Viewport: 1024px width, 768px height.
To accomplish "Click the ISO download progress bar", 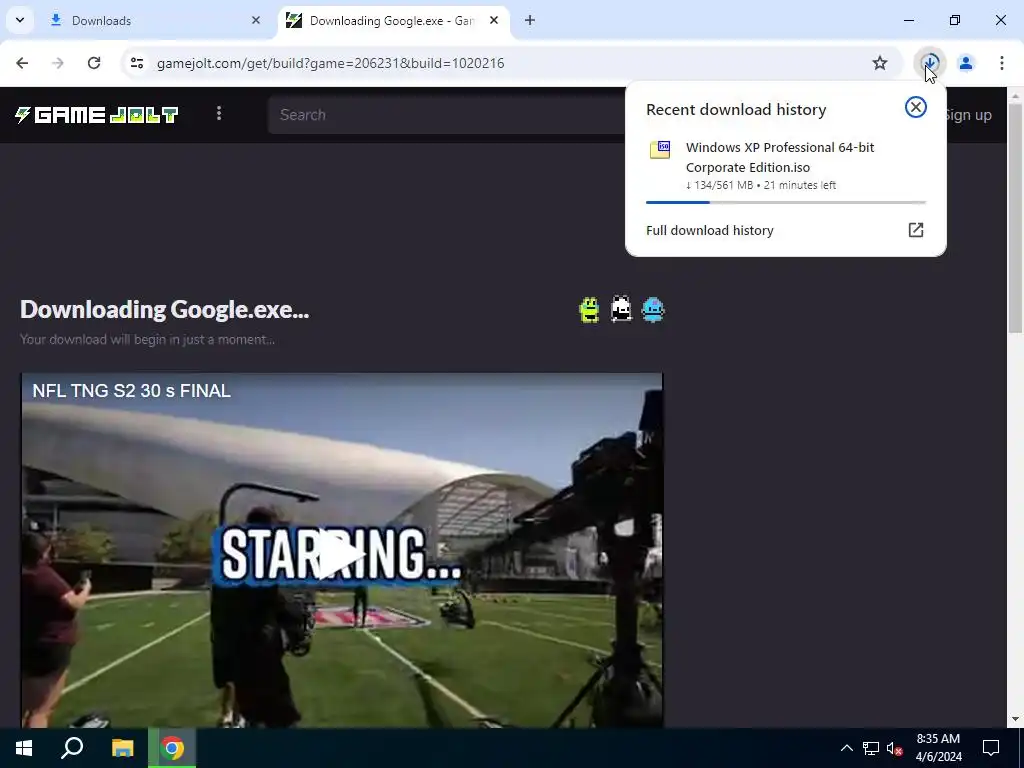I will 786,202.
